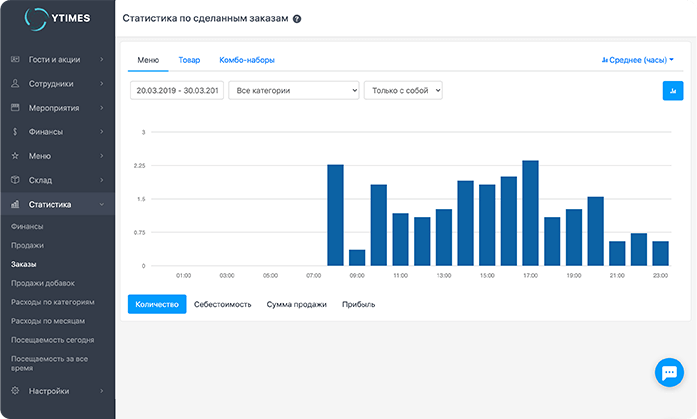The height and width of the screenshot is (419, 697).
Task: Switch to the Товар tab
Action: (x=189, y=60)
